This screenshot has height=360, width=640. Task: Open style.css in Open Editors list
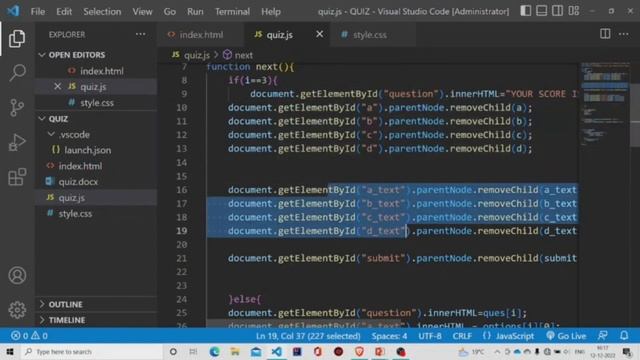[97, 103]
